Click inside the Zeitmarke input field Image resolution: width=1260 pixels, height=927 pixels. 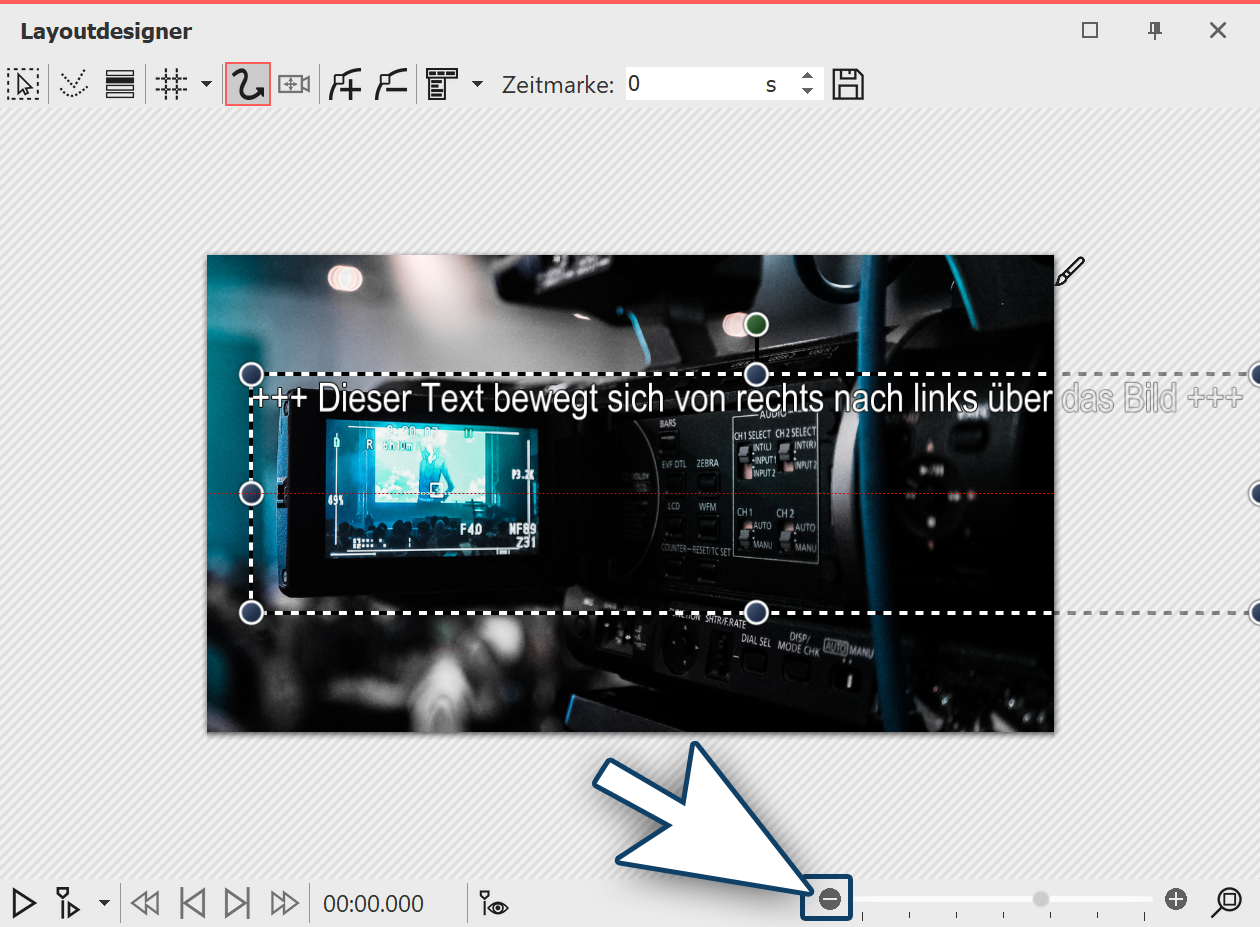point(700,84)
